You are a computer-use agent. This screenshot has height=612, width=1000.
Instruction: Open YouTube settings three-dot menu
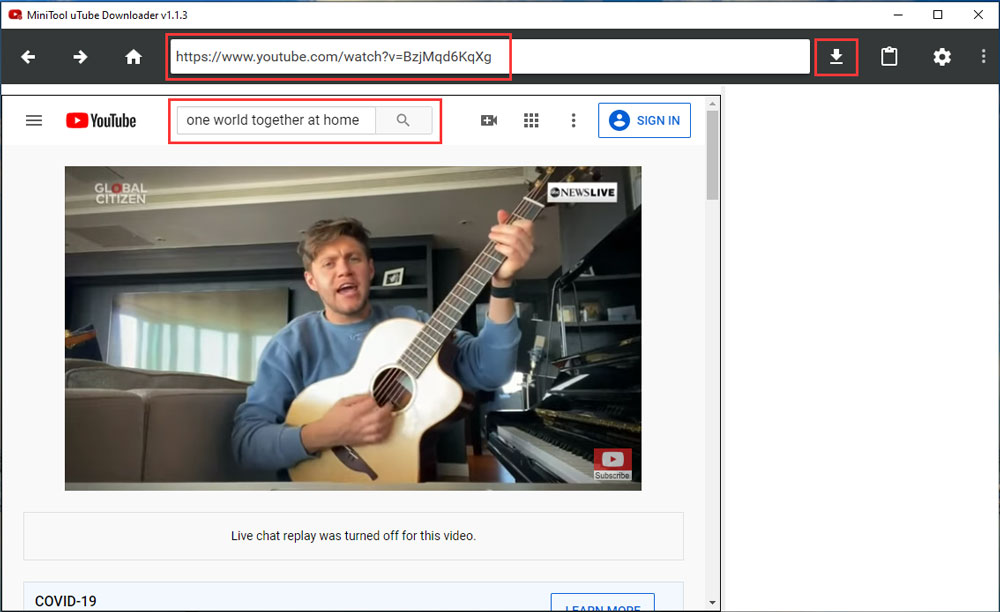click(573, 120)
